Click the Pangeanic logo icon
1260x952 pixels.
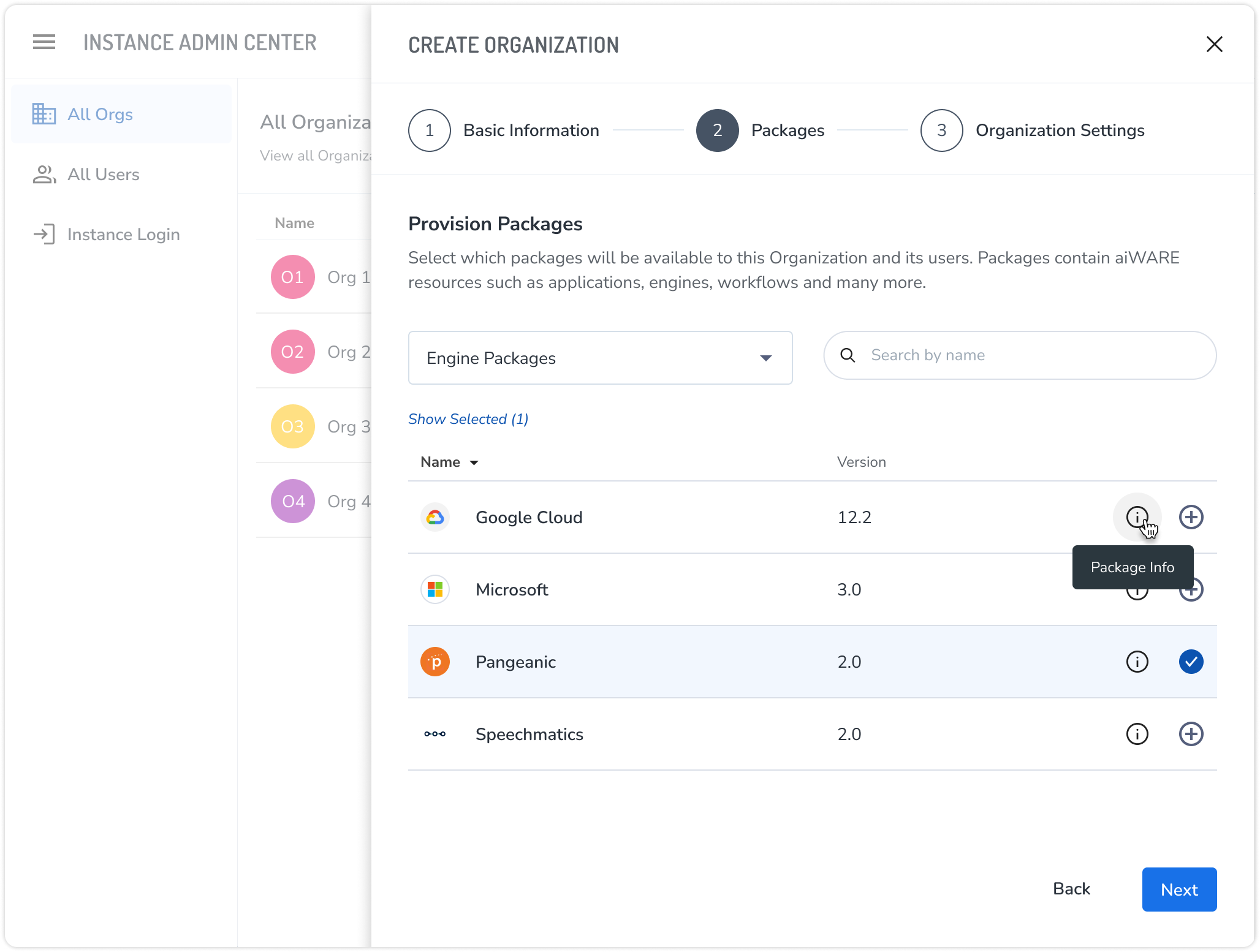tap(435, 662)
